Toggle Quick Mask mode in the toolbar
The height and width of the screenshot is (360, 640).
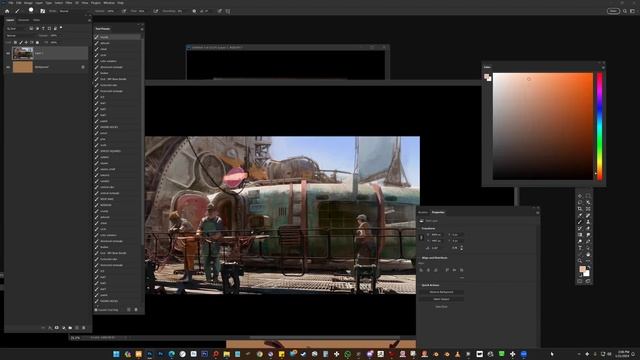click(580, 281)
